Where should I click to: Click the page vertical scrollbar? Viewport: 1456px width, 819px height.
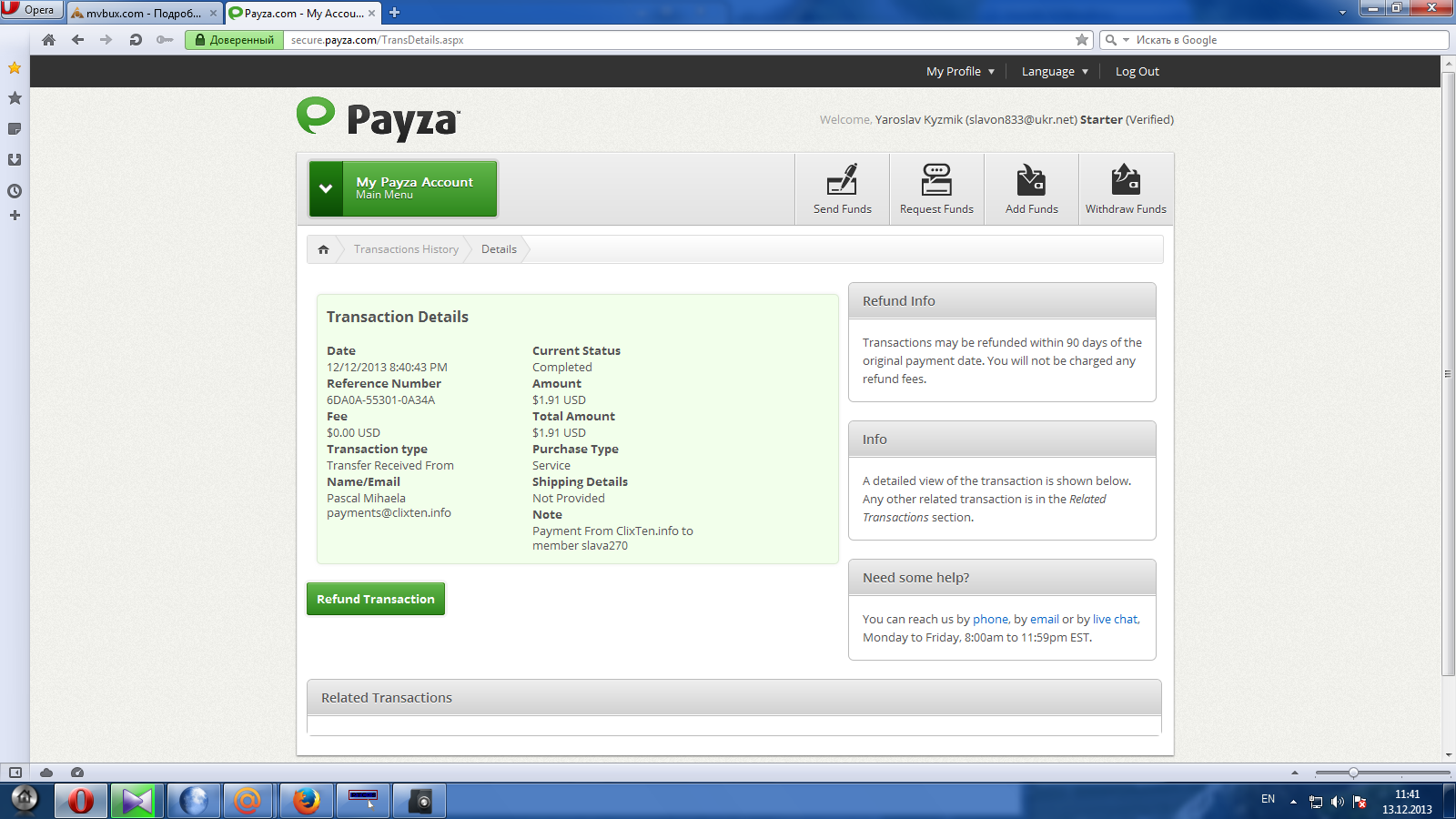tap(1448, 374)
